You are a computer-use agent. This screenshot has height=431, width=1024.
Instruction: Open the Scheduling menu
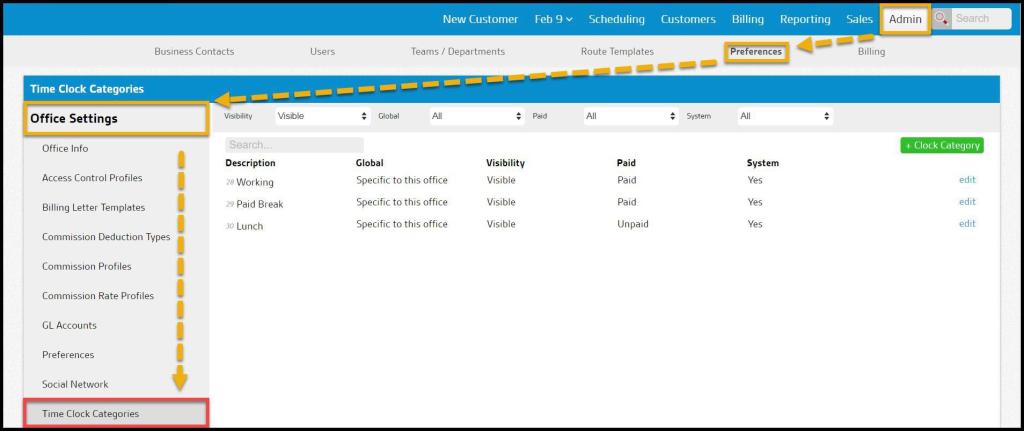click(x=616, y=19)
